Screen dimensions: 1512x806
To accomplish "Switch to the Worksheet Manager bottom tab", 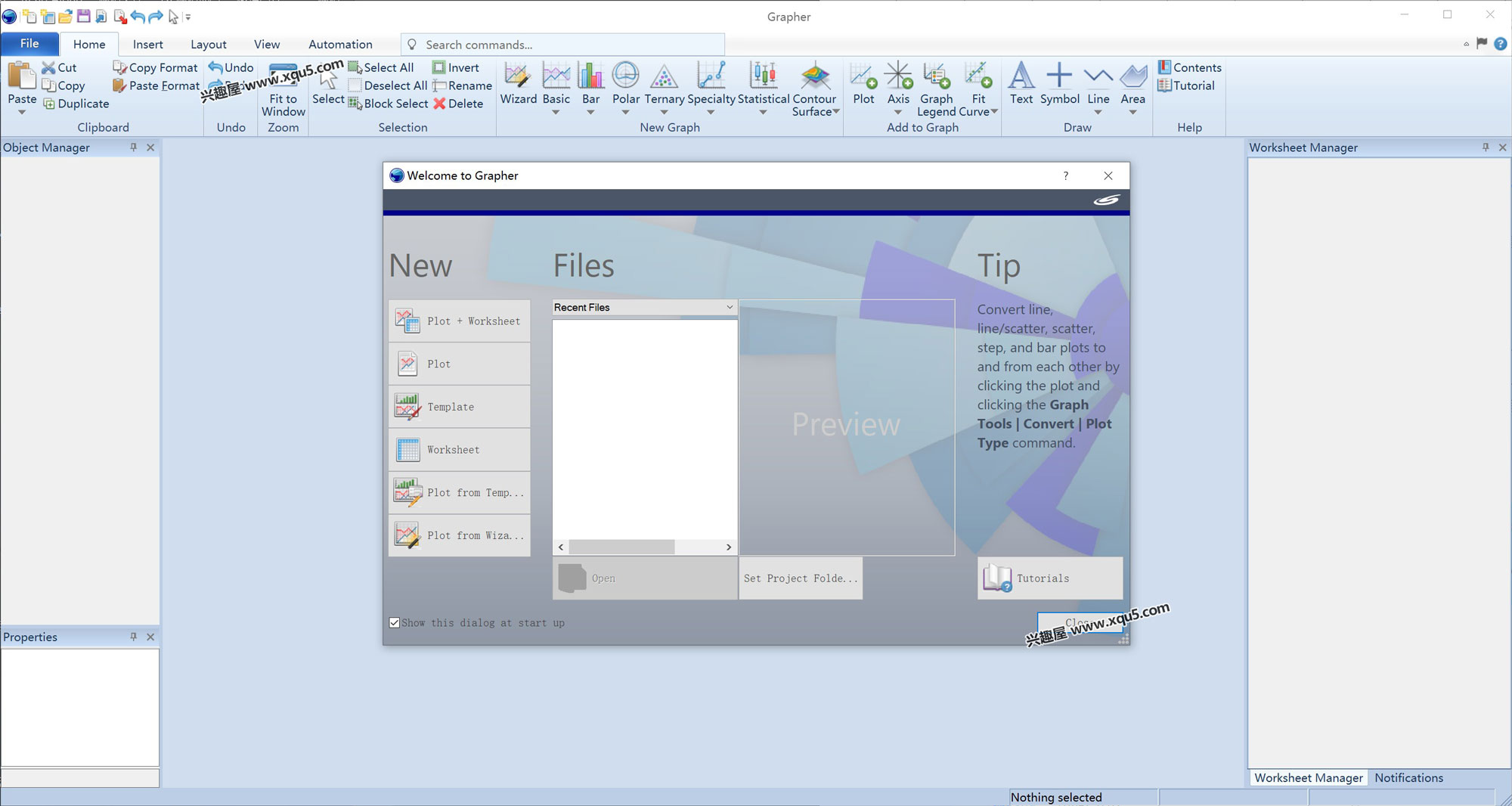I will pos(1308,777).
